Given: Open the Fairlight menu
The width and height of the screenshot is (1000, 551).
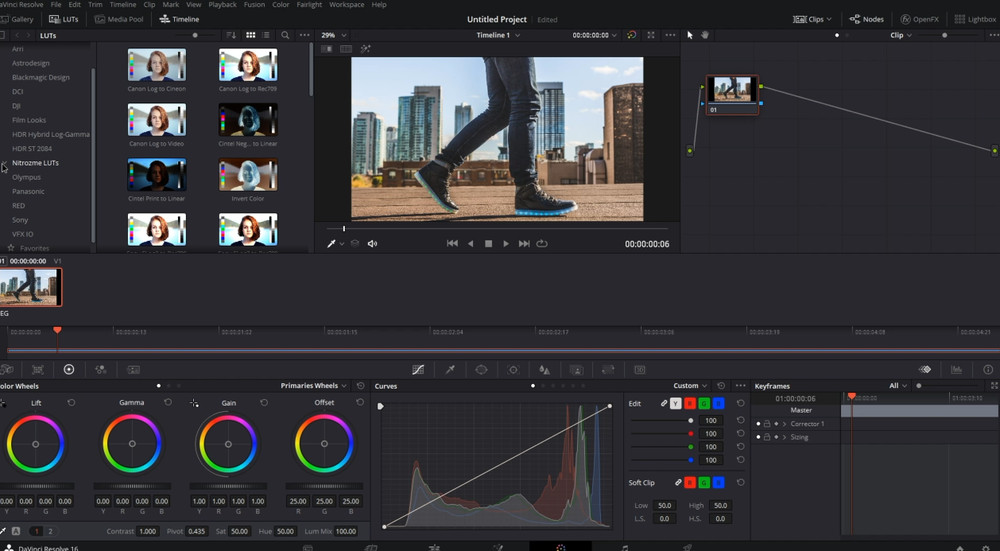Looking at the screenshot, I should pos(309,4).
